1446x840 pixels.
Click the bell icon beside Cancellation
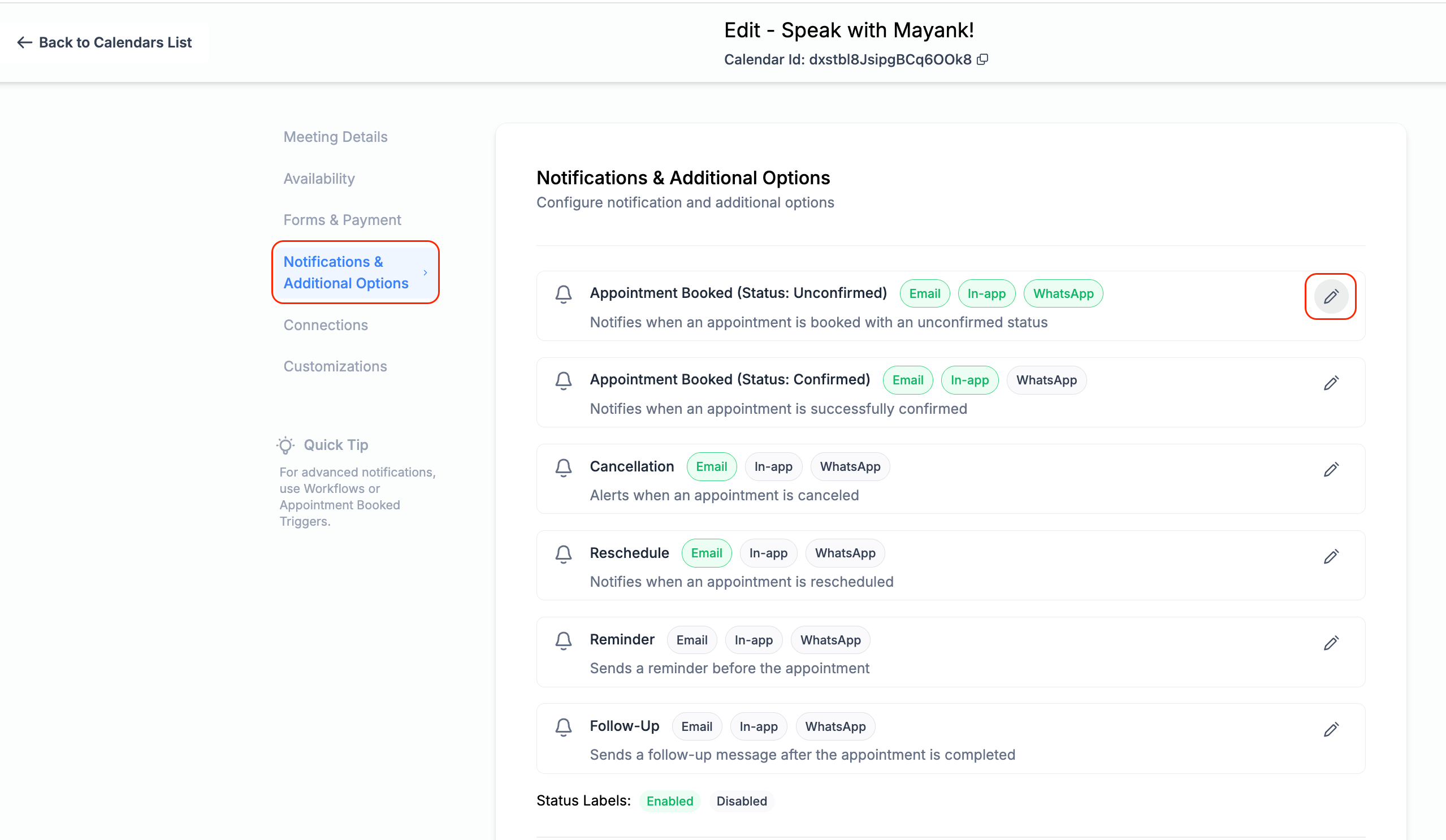[563, 467]
